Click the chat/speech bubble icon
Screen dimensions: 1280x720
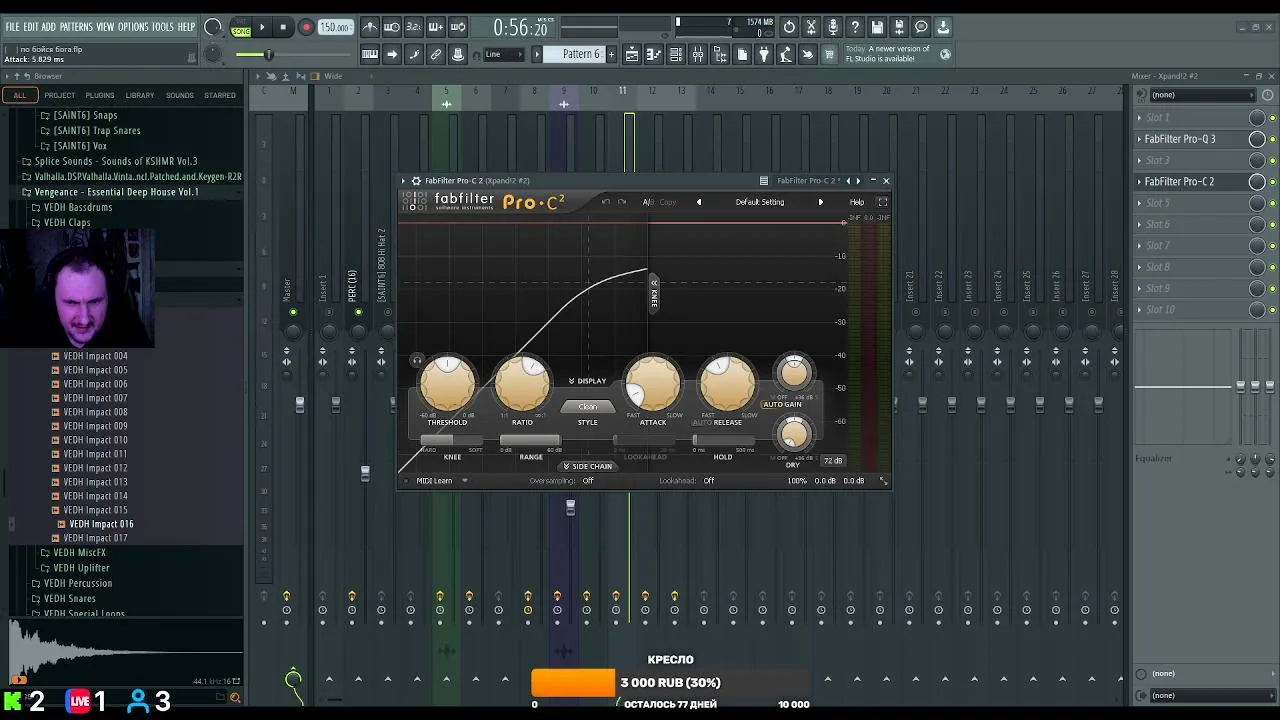coord(921,27)
